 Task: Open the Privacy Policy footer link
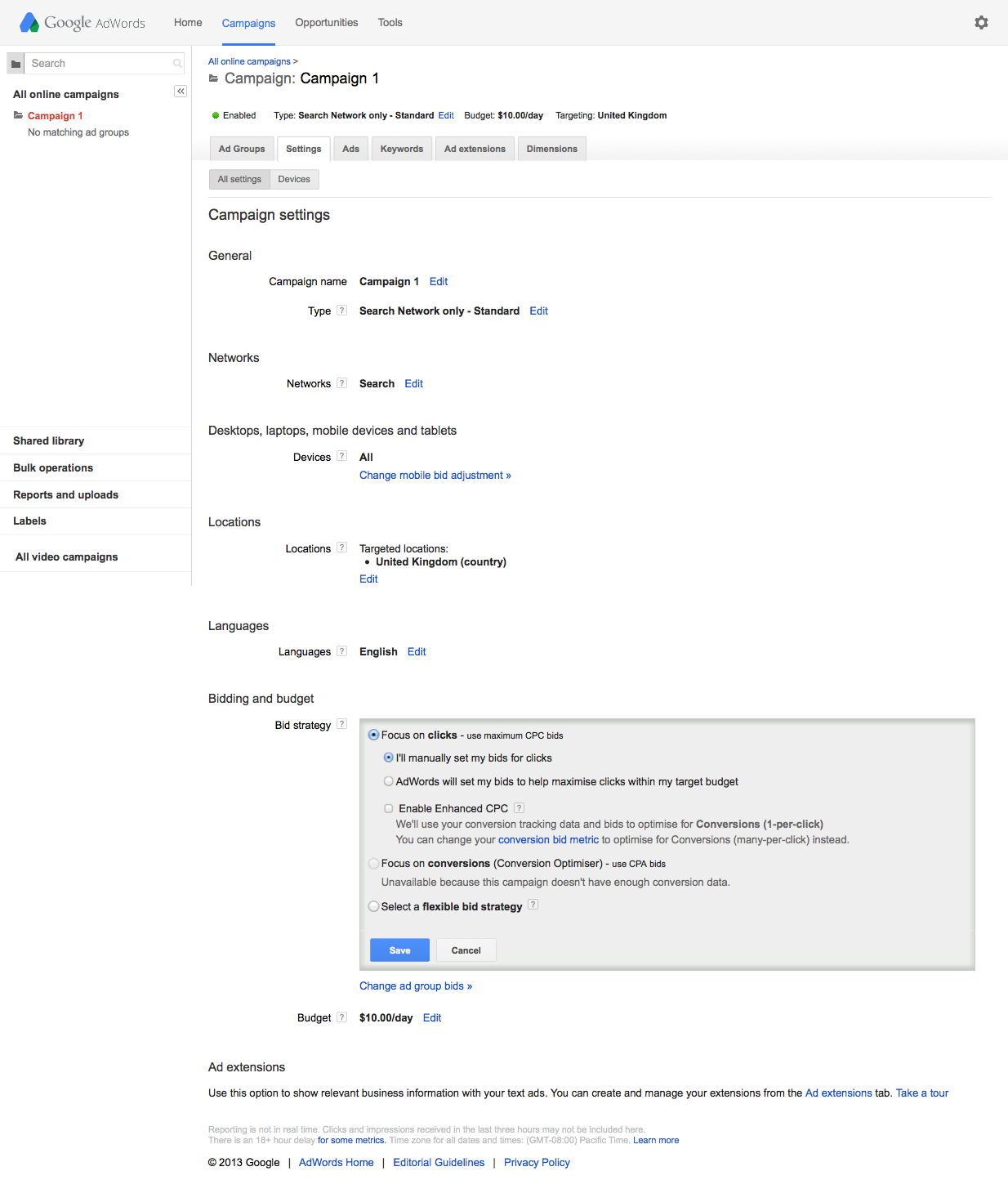(537, 1162)
